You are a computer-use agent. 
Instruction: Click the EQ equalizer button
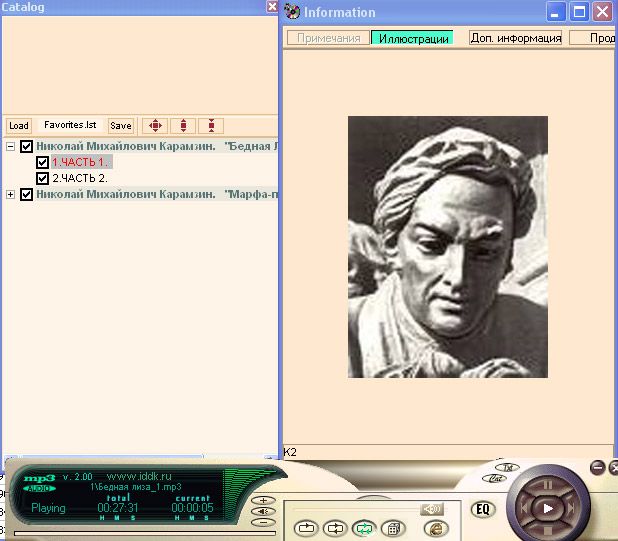[483, 509]
